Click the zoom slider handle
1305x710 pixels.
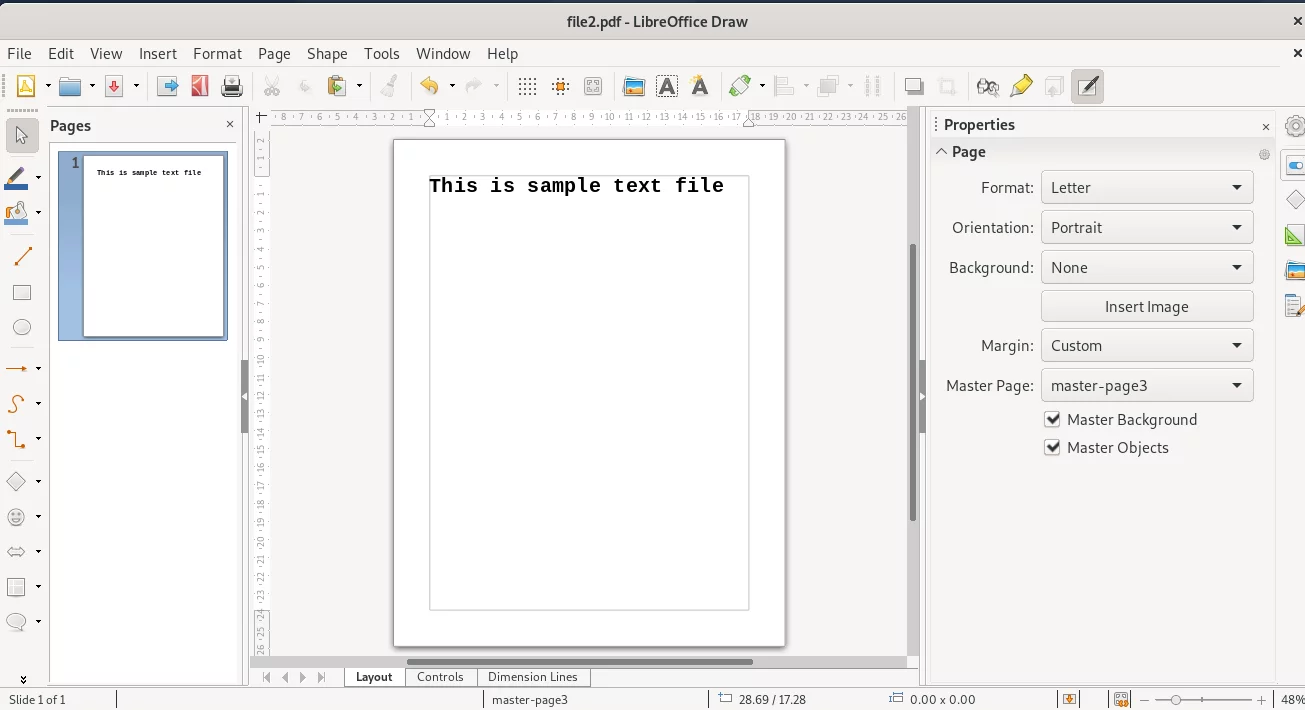(1176, 700)
